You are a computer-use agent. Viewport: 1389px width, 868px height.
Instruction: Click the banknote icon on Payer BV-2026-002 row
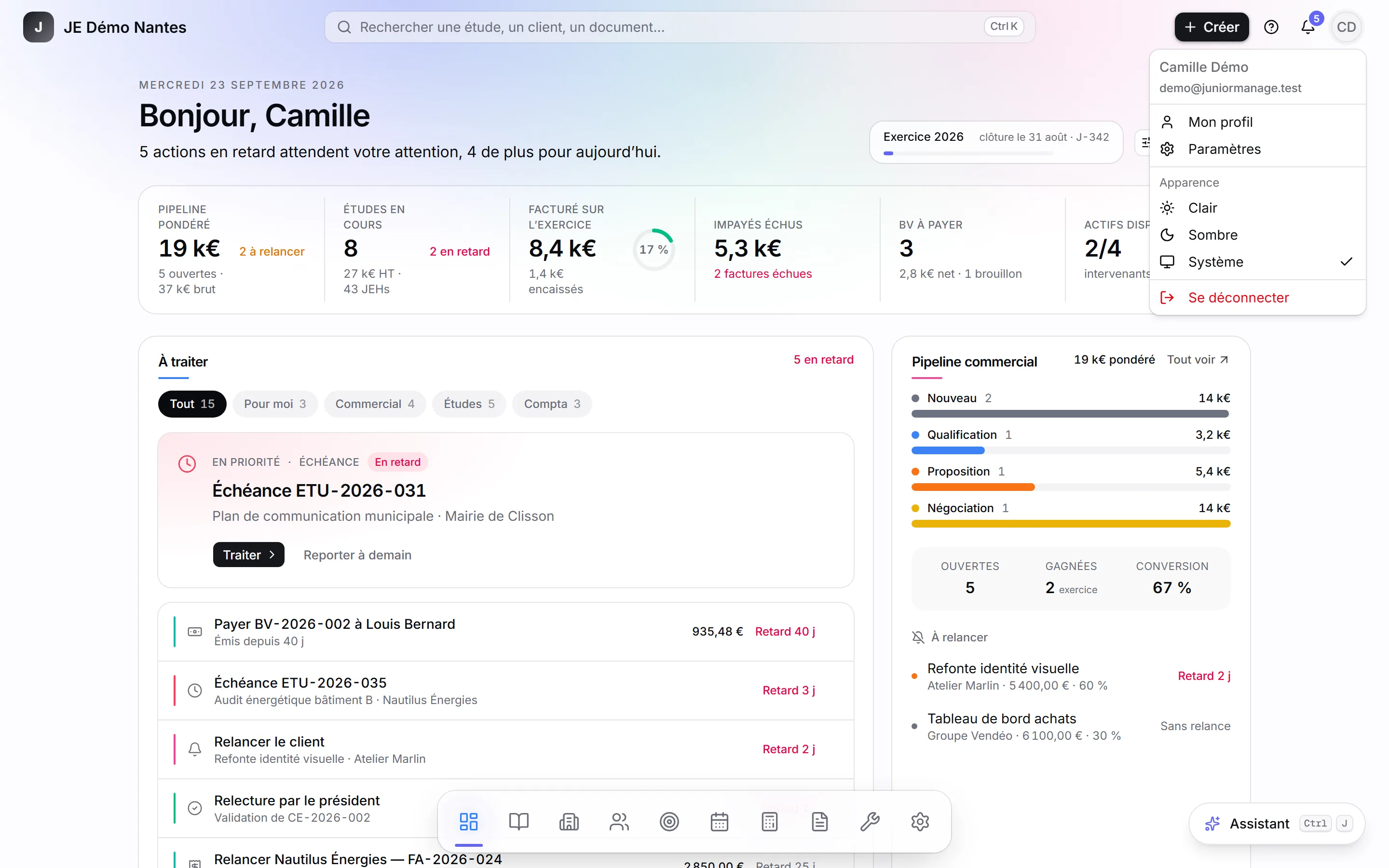point(195,632)
